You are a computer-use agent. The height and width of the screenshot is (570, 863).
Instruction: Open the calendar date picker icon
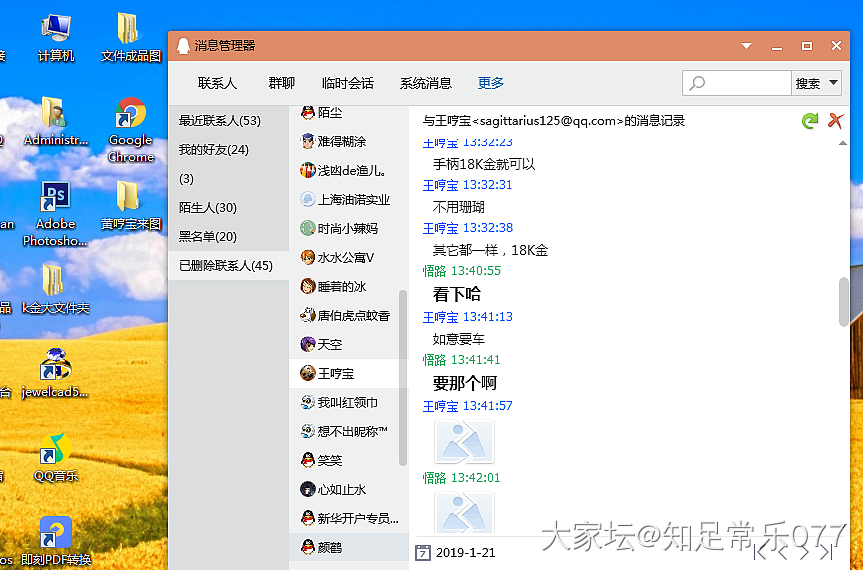[x=423, y=552]
